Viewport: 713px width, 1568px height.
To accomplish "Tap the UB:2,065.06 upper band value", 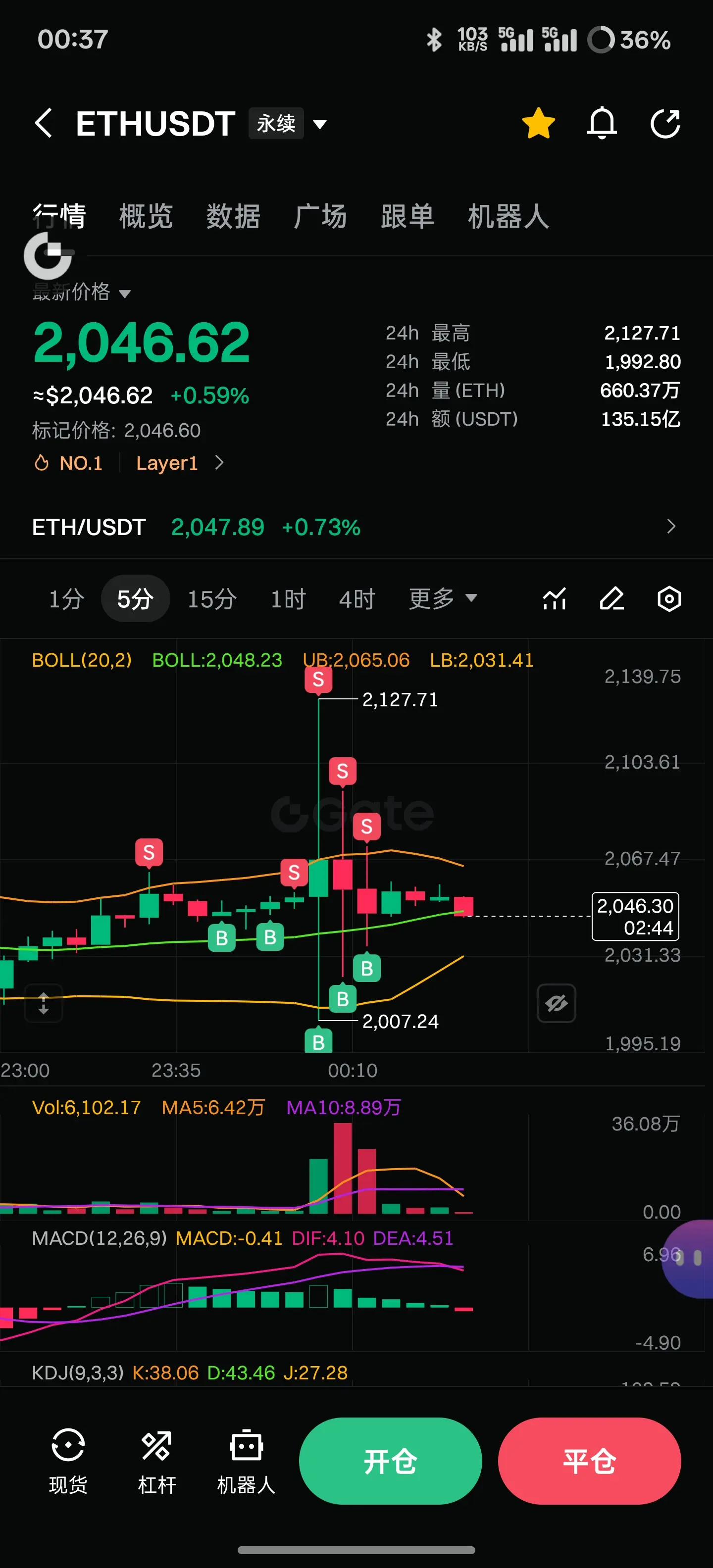I will tap(356, 660).
